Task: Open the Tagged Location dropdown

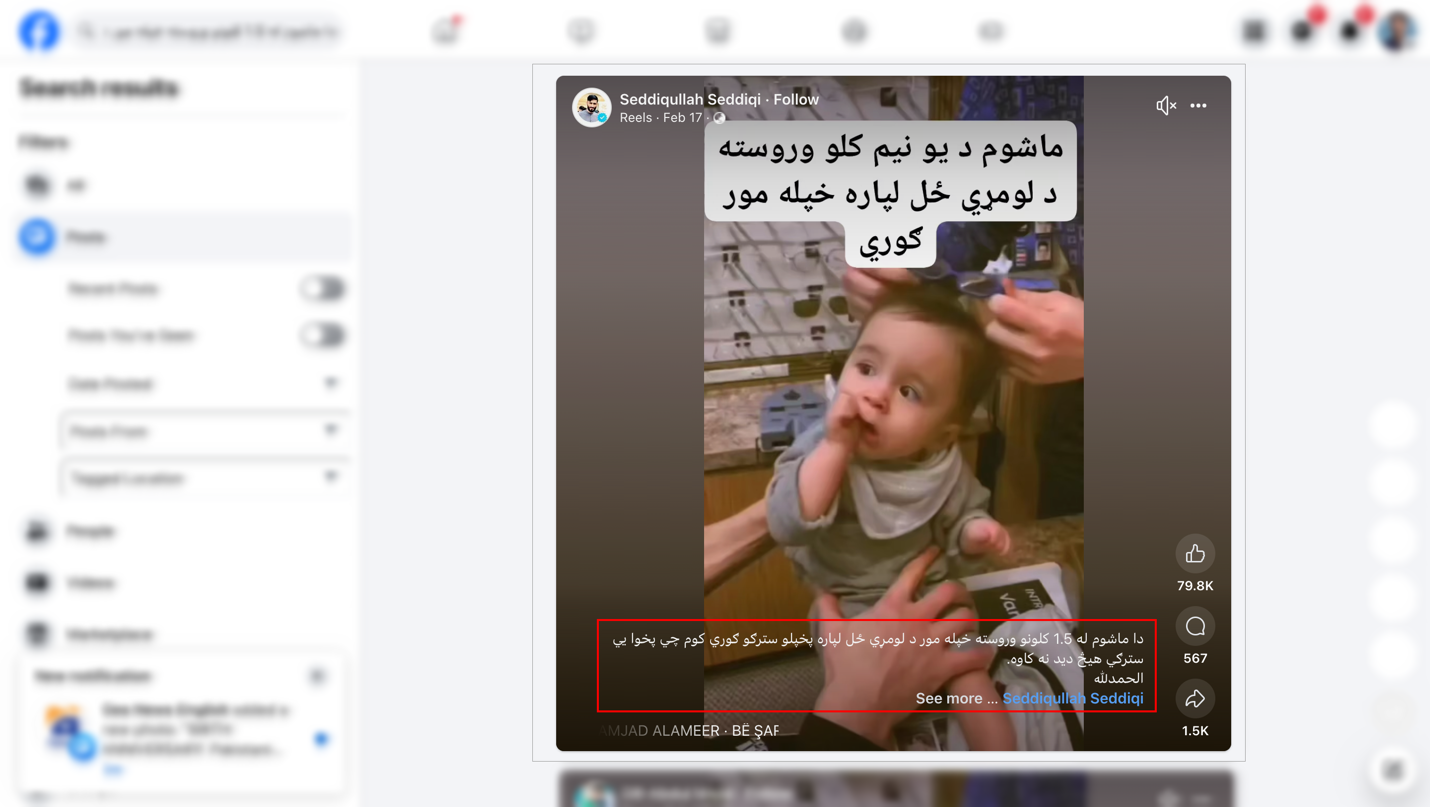Action: pos(204,478)
